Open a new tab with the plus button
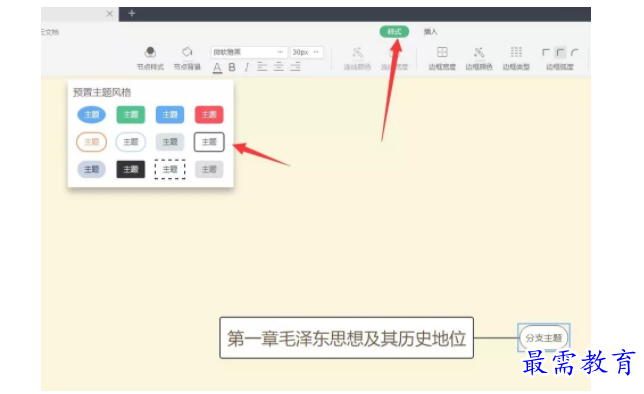The height and width of the screenshot is (394, 644). (x=131, y=14)
